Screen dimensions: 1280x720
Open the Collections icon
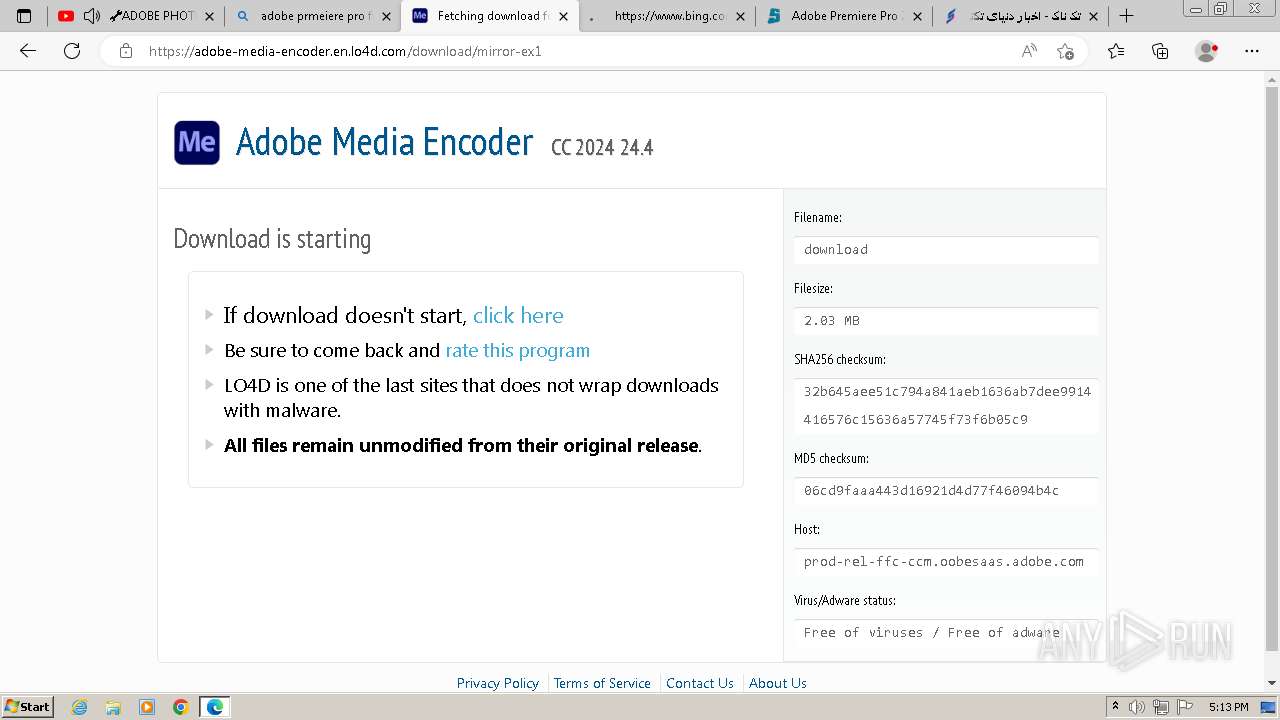[1160, 51]
